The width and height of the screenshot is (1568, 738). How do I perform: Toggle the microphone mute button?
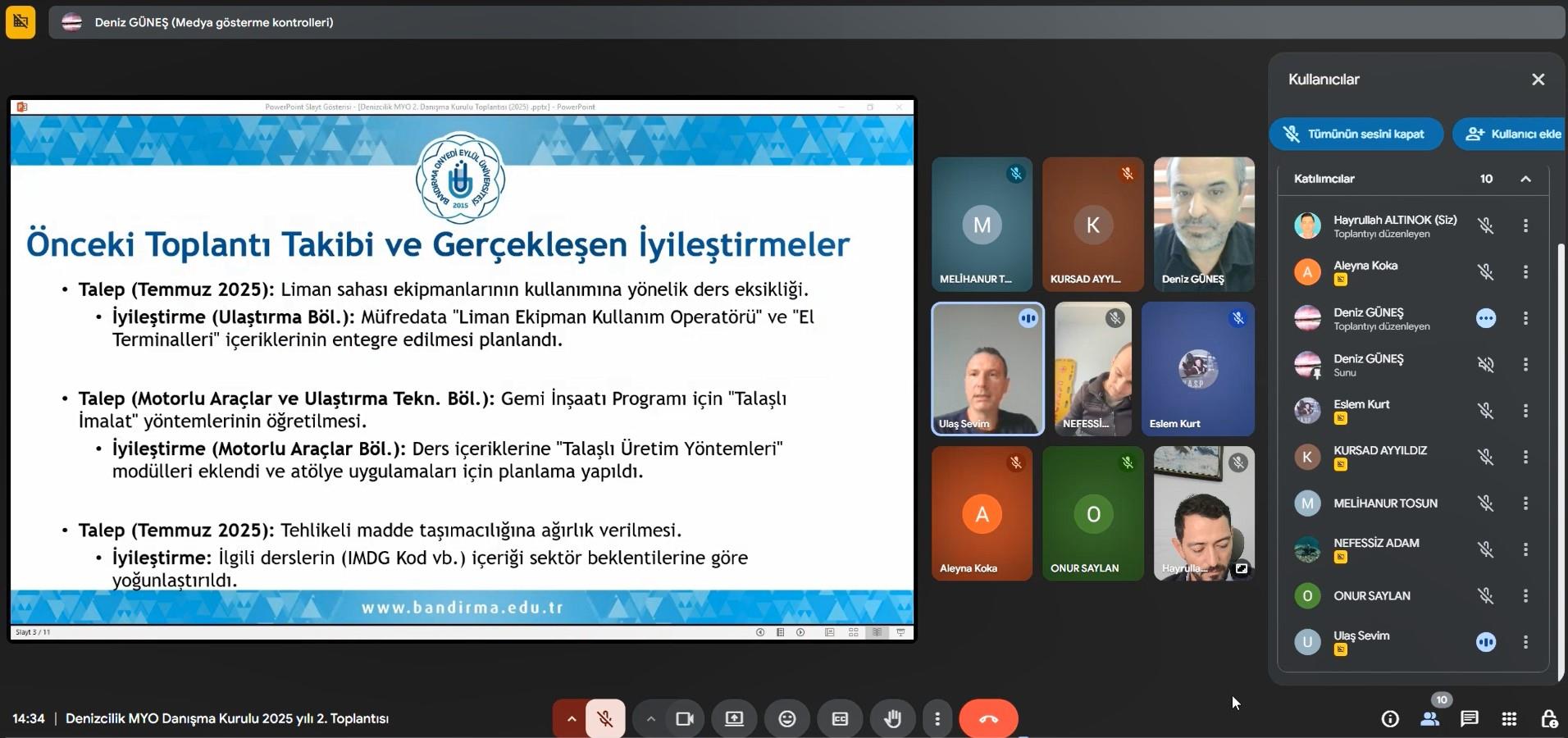point(605,719)
